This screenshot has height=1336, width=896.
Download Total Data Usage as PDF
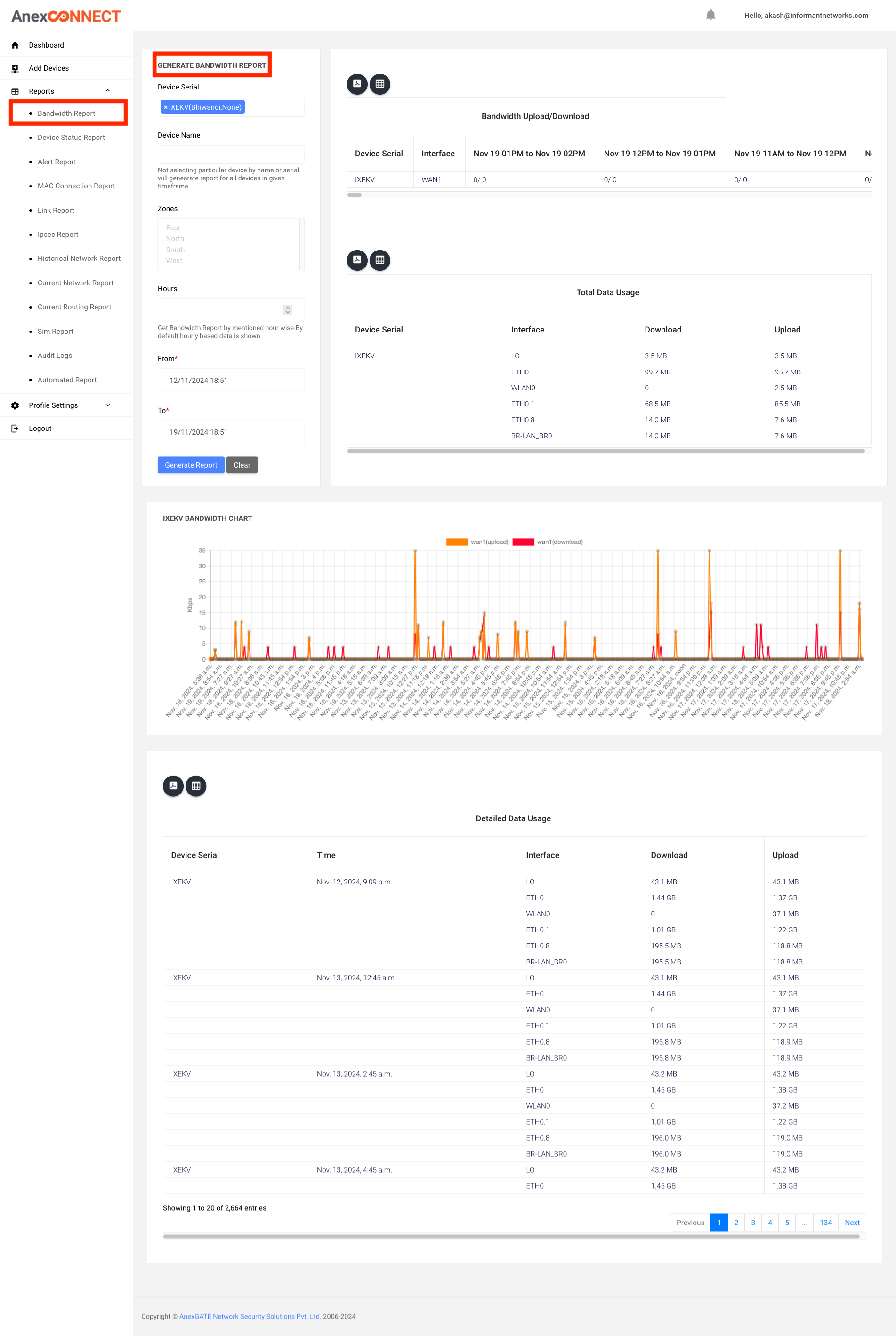[357, 260]
